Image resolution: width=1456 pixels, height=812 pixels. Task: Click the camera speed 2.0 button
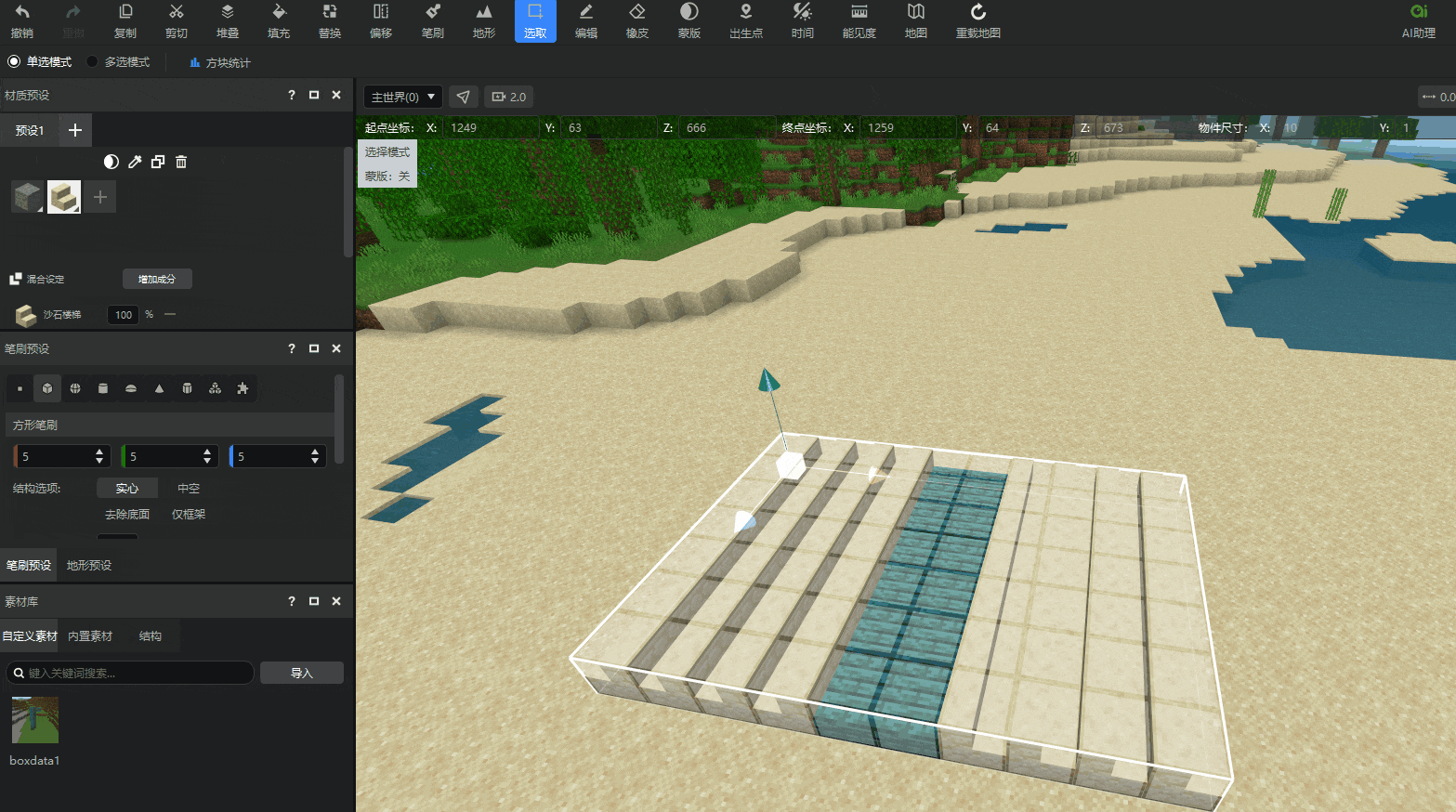(509, 97)
